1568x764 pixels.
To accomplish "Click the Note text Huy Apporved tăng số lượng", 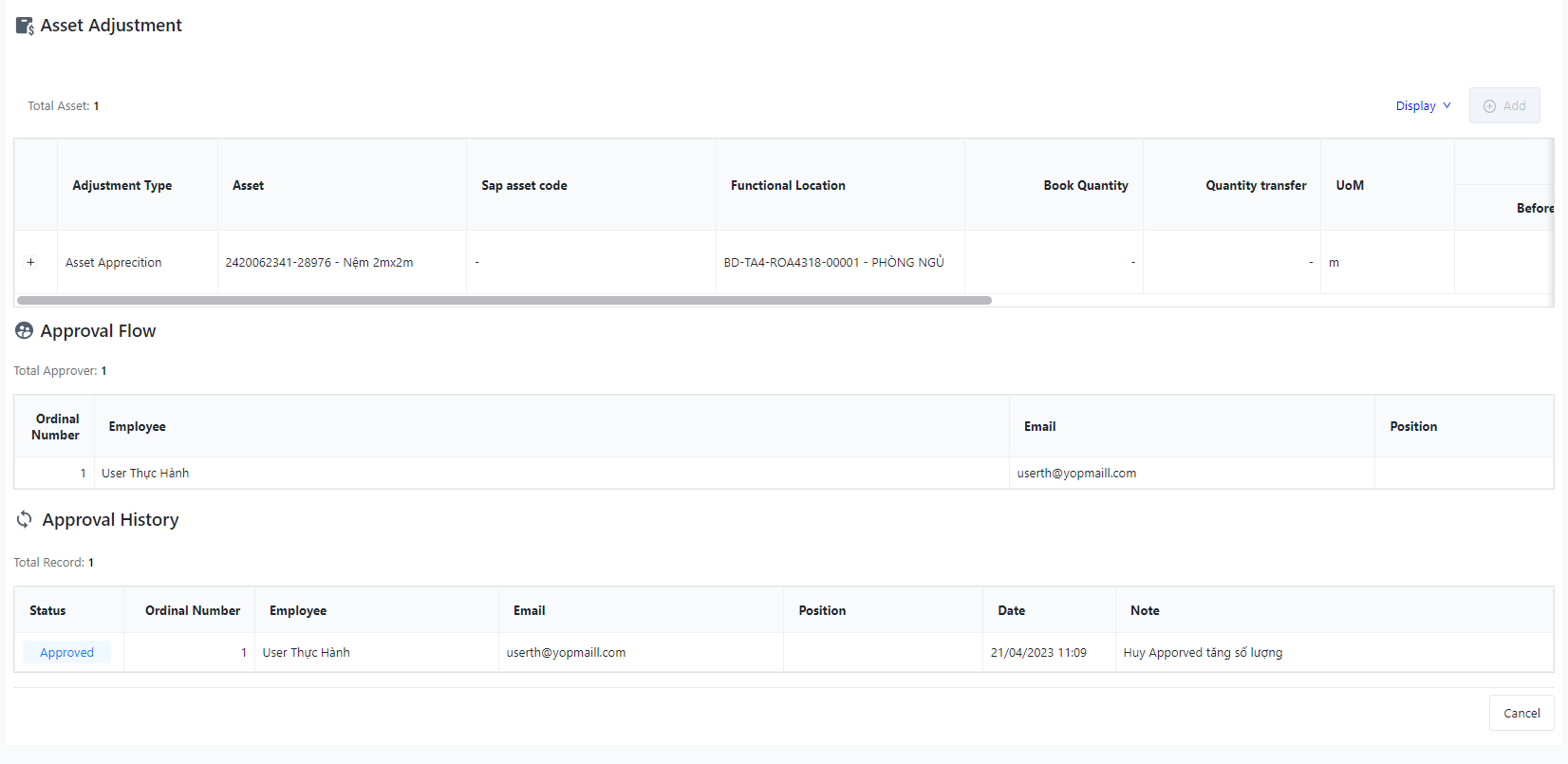I will point(1202,653).
